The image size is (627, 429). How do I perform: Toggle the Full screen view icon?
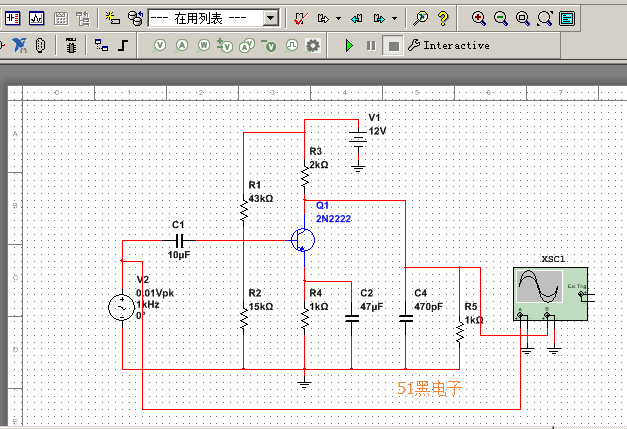pos(567,18)
